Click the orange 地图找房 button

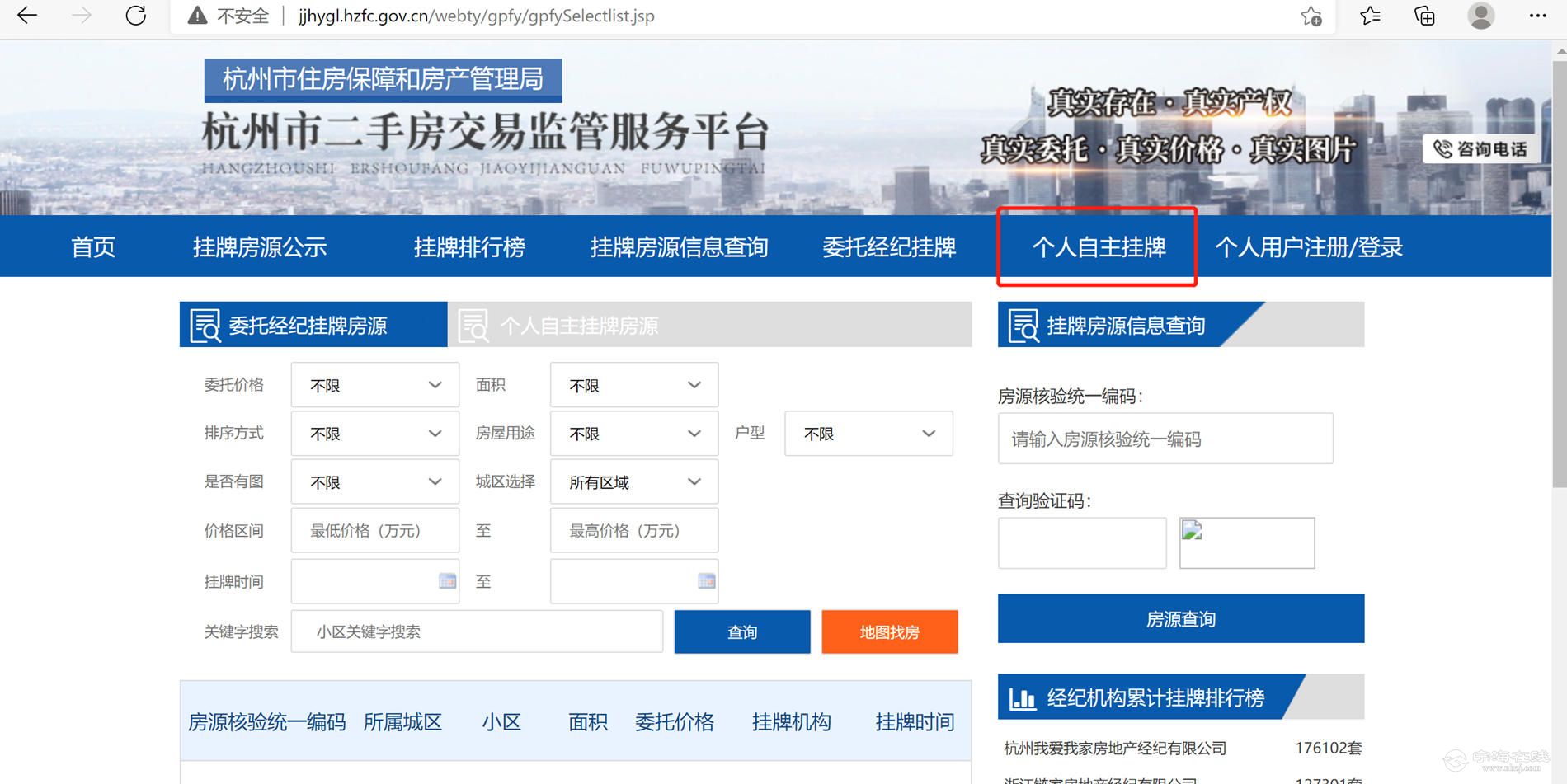[889, 632]
